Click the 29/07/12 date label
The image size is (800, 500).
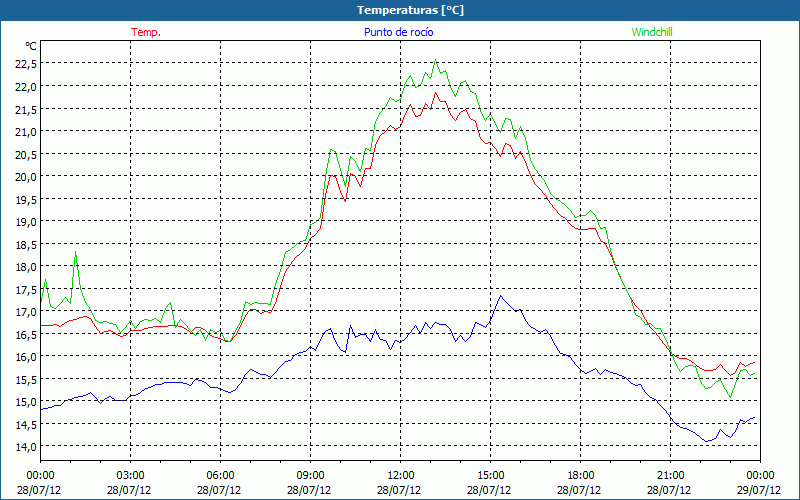pos(759,490)
